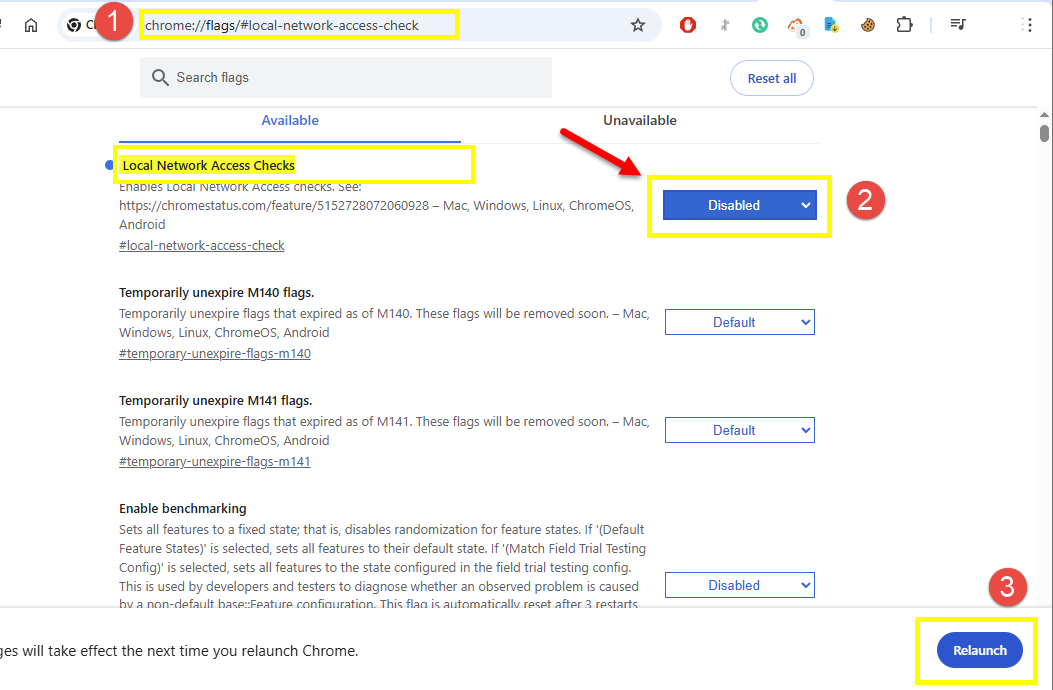The width and height of the screenshot is (1053, 690).
Task: Switch to the Available tab
Action: [x=290, y=121]
